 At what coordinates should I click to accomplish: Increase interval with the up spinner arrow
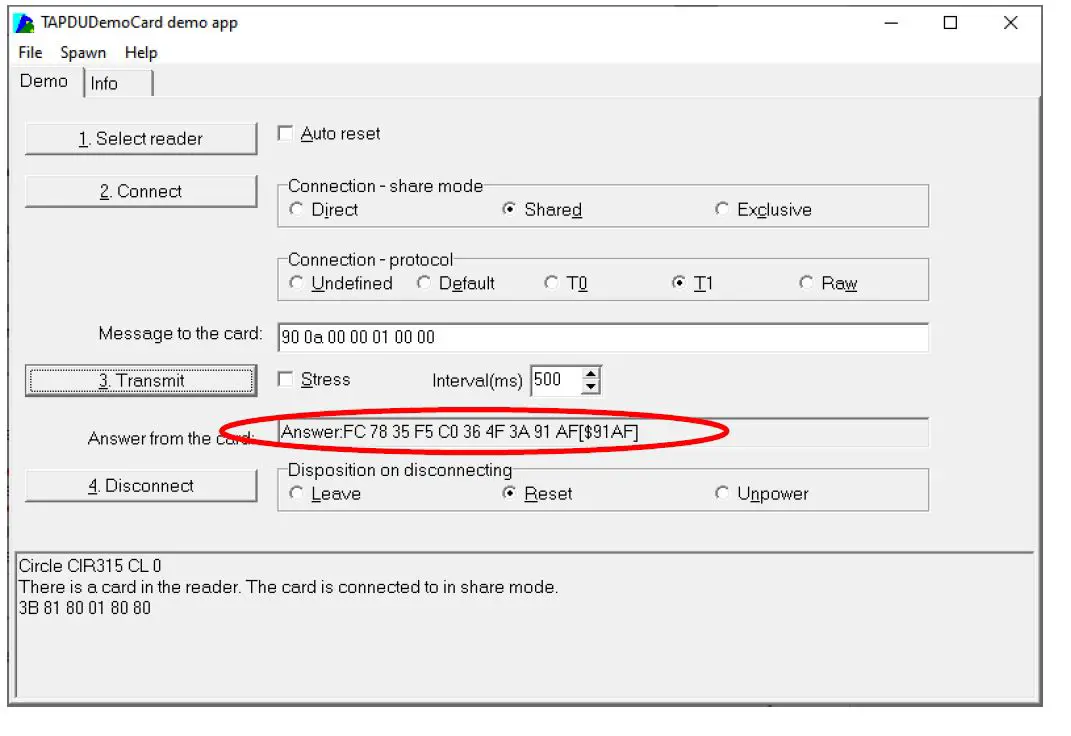[x=591, y=373]
